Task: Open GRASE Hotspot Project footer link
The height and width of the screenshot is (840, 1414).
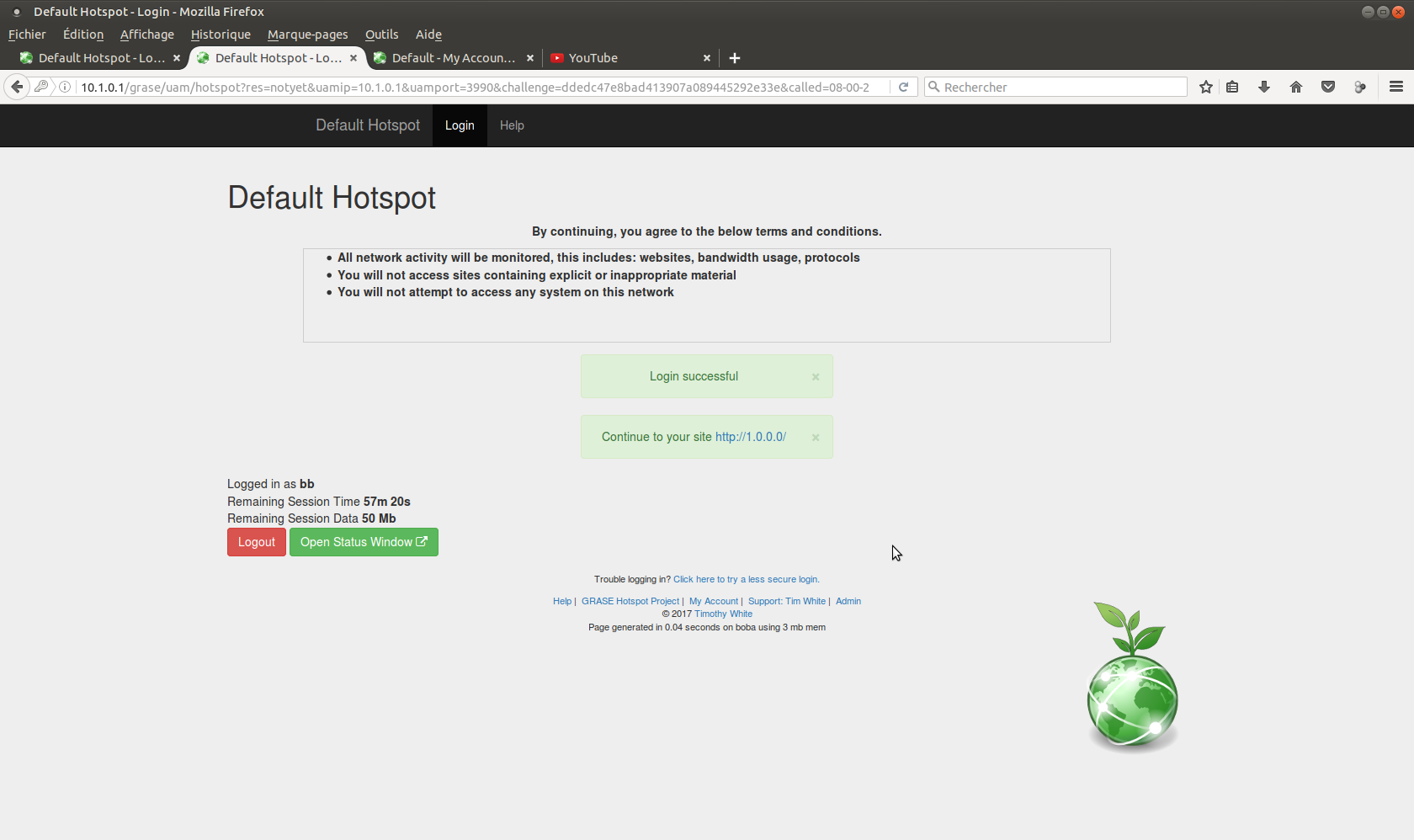Action: 630,601
